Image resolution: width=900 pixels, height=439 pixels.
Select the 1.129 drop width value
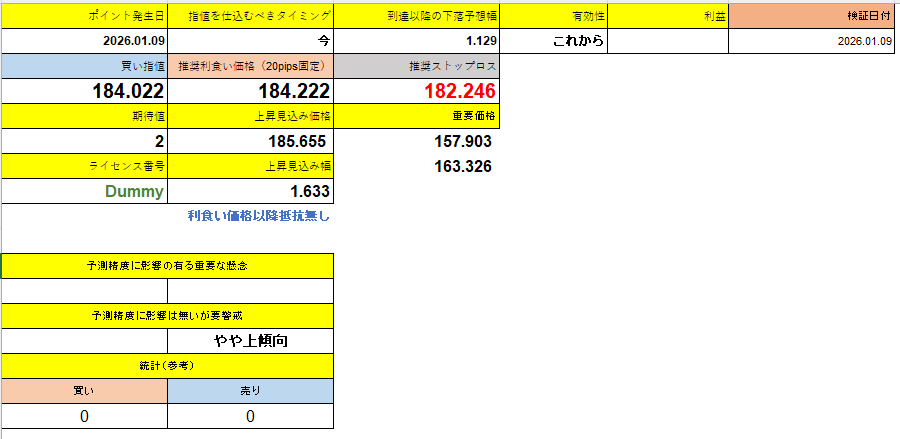pyautogui.click(x=417, y=41)
